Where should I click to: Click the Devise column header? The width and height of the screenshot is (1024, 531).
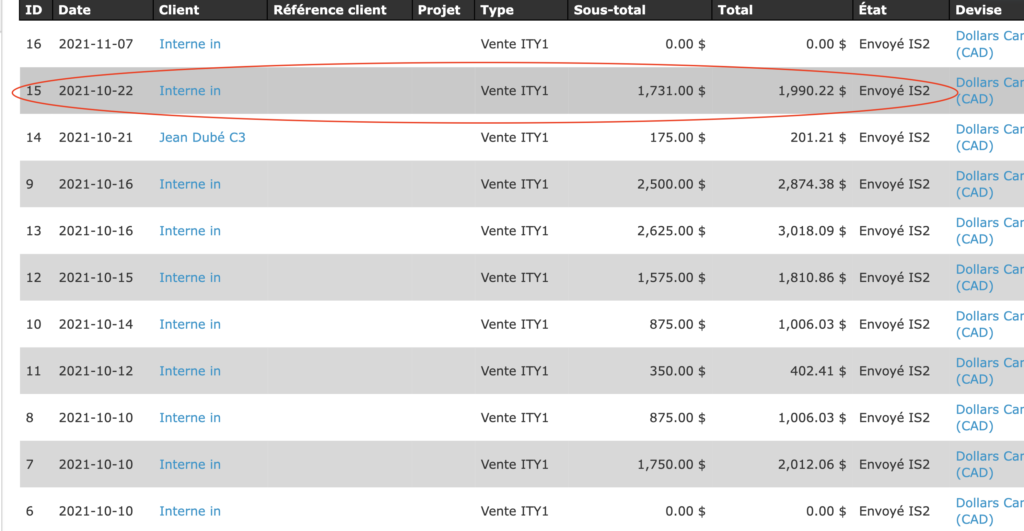[978, 10]
